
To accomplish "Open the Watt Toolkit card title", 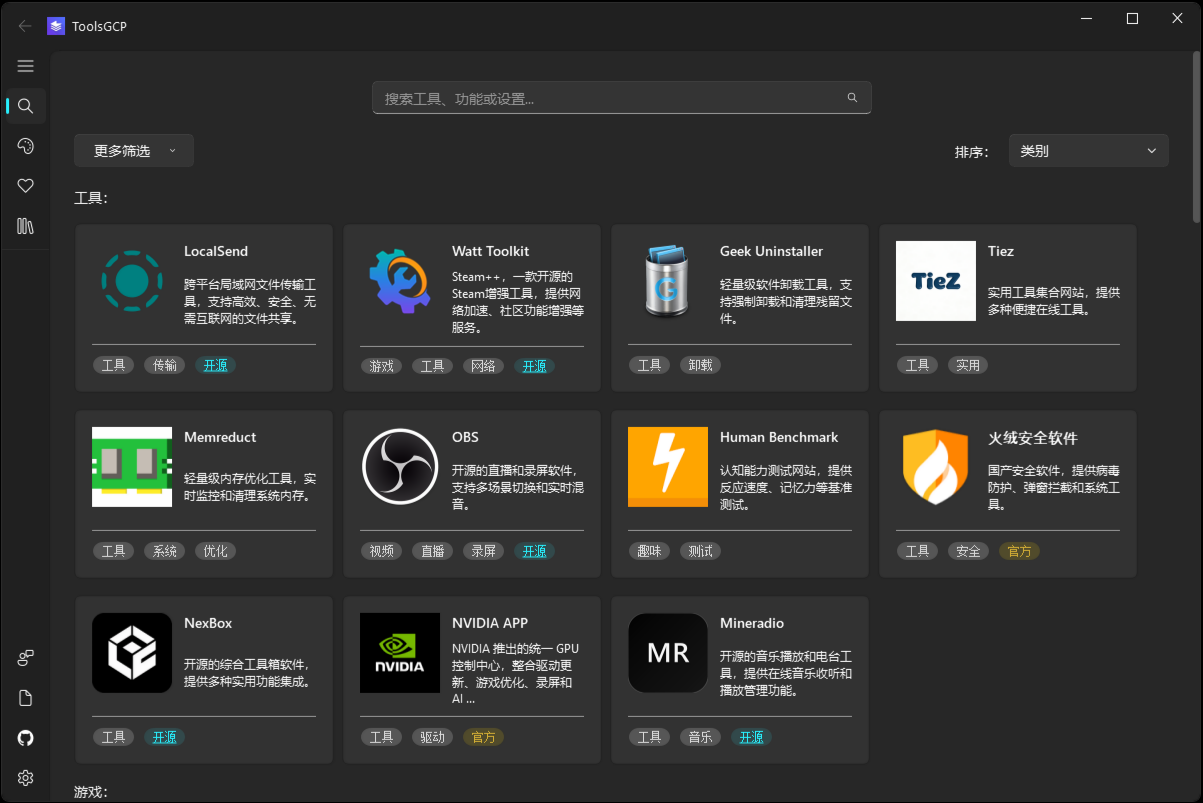I will (491, 251).
